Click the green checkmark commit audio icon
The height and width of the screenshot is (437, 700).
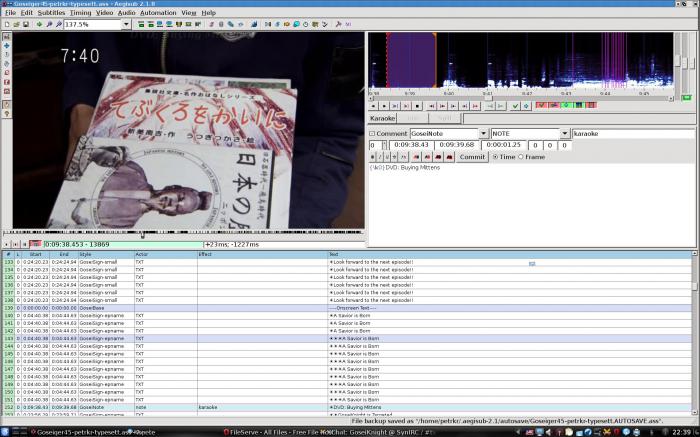point(515,106)
